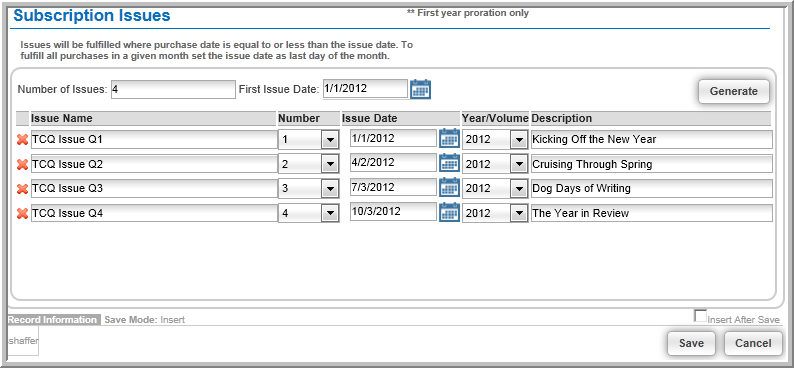Edit the Cruising Through Spring description

pyautogui.click(x=652, y=165)
